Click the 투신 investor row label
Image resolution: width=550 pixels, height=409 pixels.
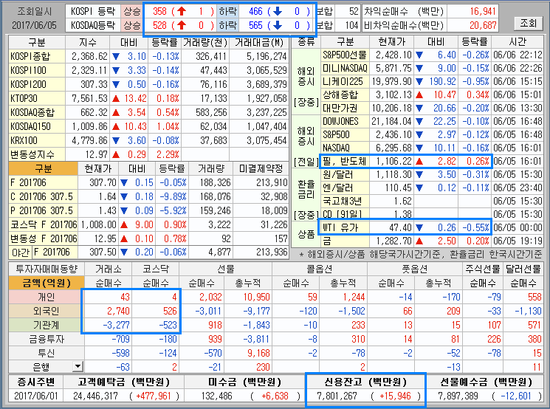pyautogui.click(x=46, y=353)
